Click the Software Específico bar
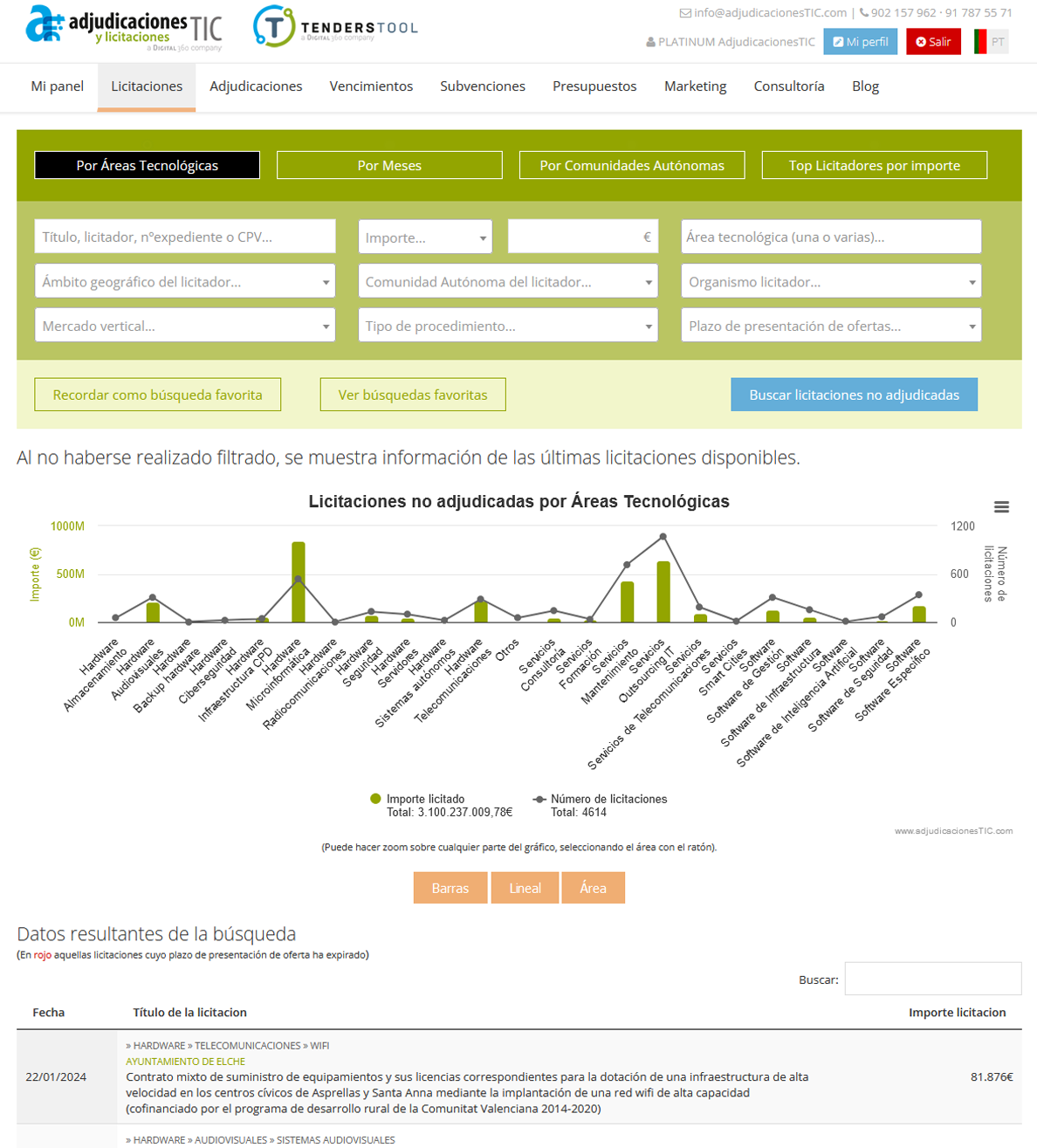This screenshot has height=1148, width=1037. click(919, 615)
